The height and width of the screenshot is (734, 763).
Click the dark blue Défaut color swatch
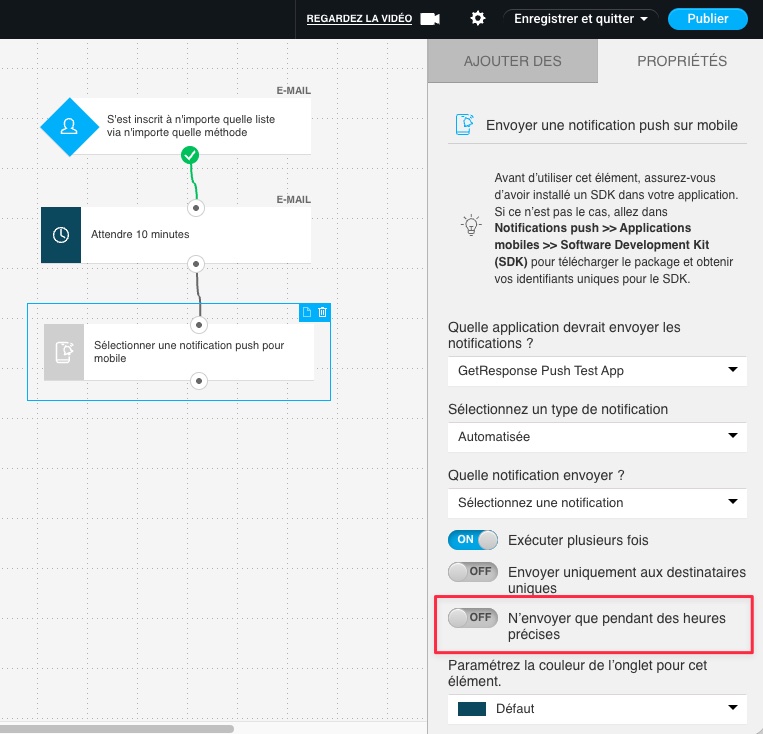[472, 709]
